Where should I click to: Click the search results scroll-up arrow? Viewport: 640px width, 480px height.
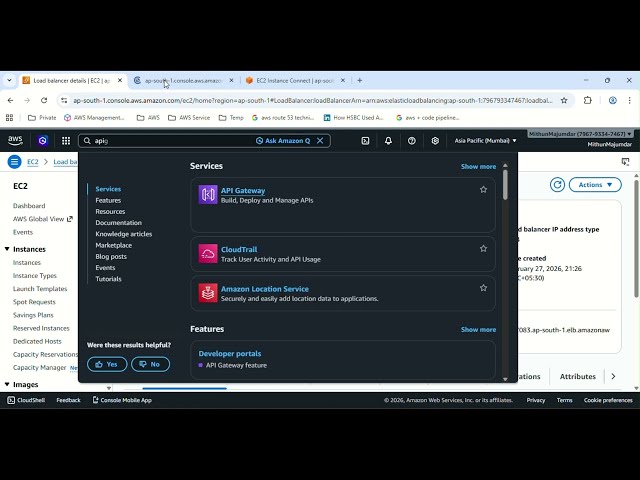tap(505, 165)
